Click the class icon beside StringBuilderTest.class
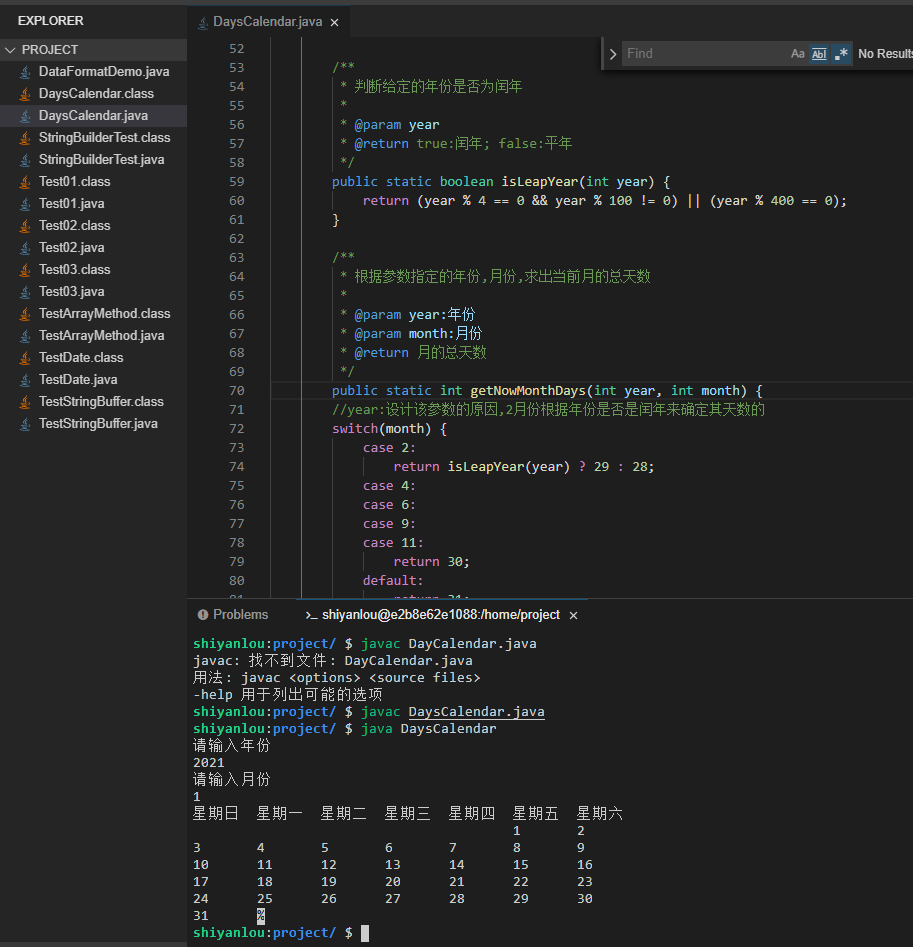 [25, 138]
